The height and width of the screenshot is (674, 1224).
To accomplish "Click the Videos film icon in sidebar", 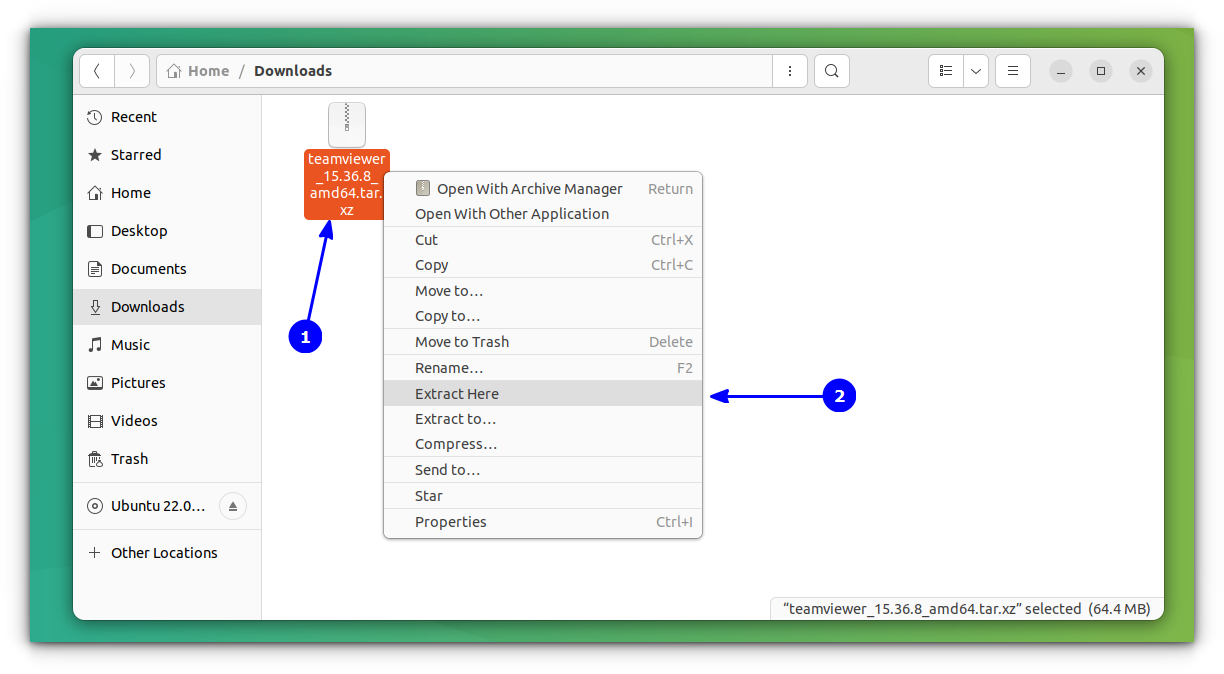I will pyautogui.click(x=95, y=421).
